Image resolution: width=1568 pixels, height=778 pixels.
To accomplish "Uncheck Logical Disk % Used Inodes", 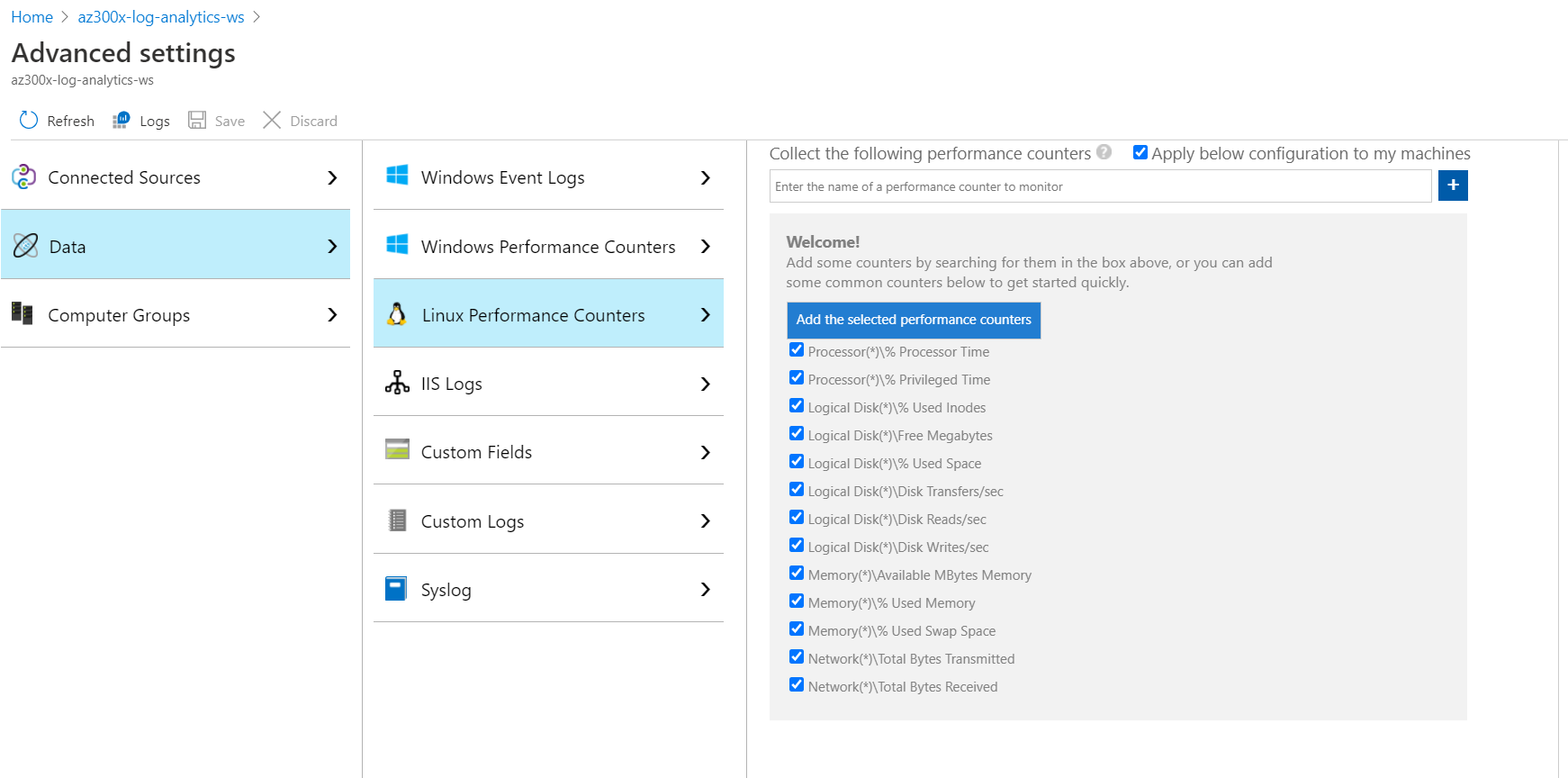I will [797, 405].
